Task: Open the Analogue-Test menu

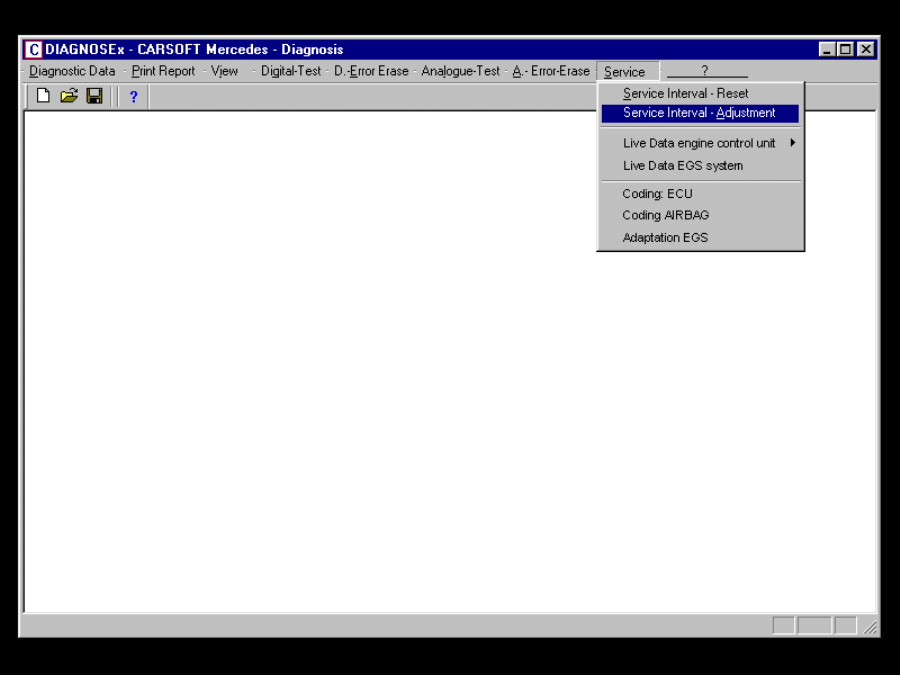Action: (460, 71)
